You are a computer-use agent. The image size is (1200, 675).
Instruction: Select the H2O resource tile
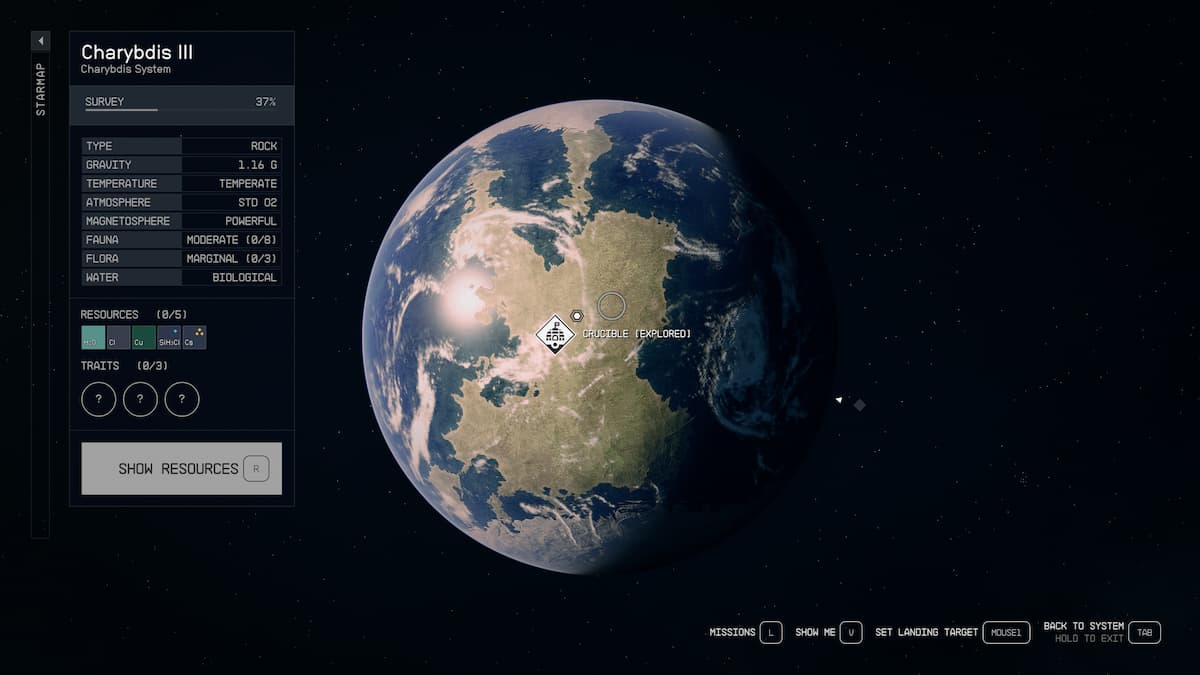(x=93, y=338)
